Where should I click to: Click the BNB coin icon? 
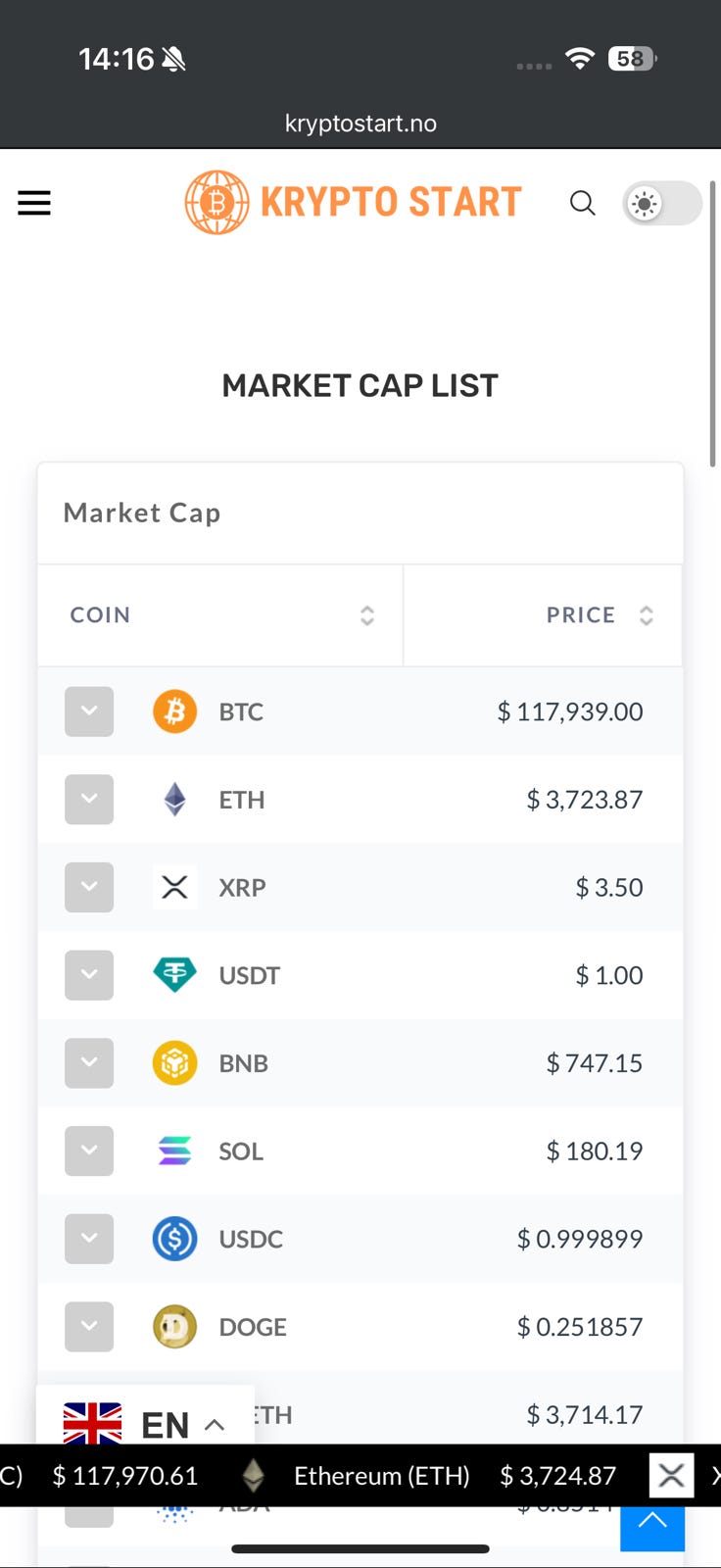tap(174, 1063)
